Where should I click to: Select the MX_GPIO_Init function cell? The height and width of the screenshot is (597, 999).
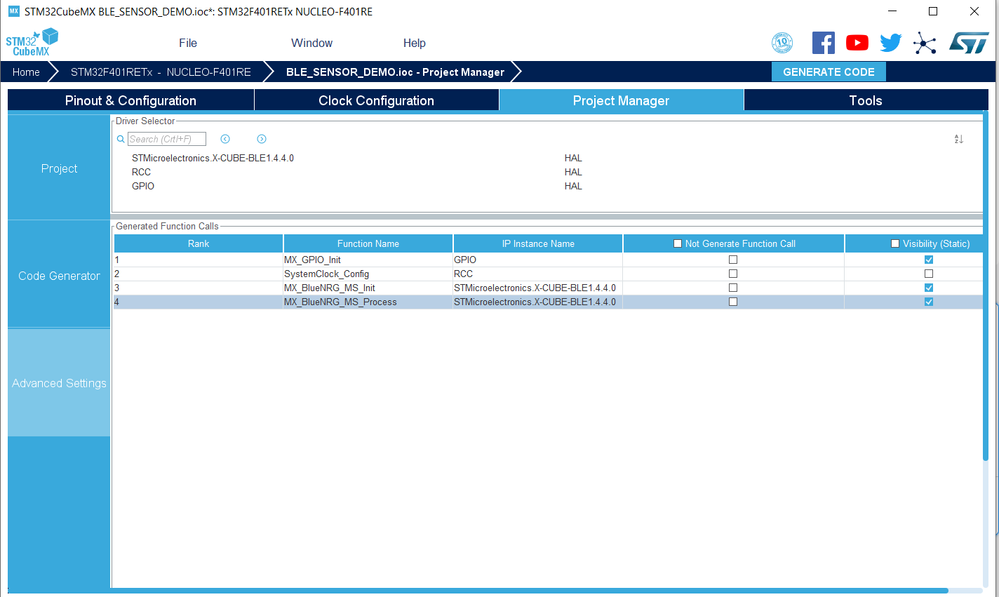coord(368,259)
